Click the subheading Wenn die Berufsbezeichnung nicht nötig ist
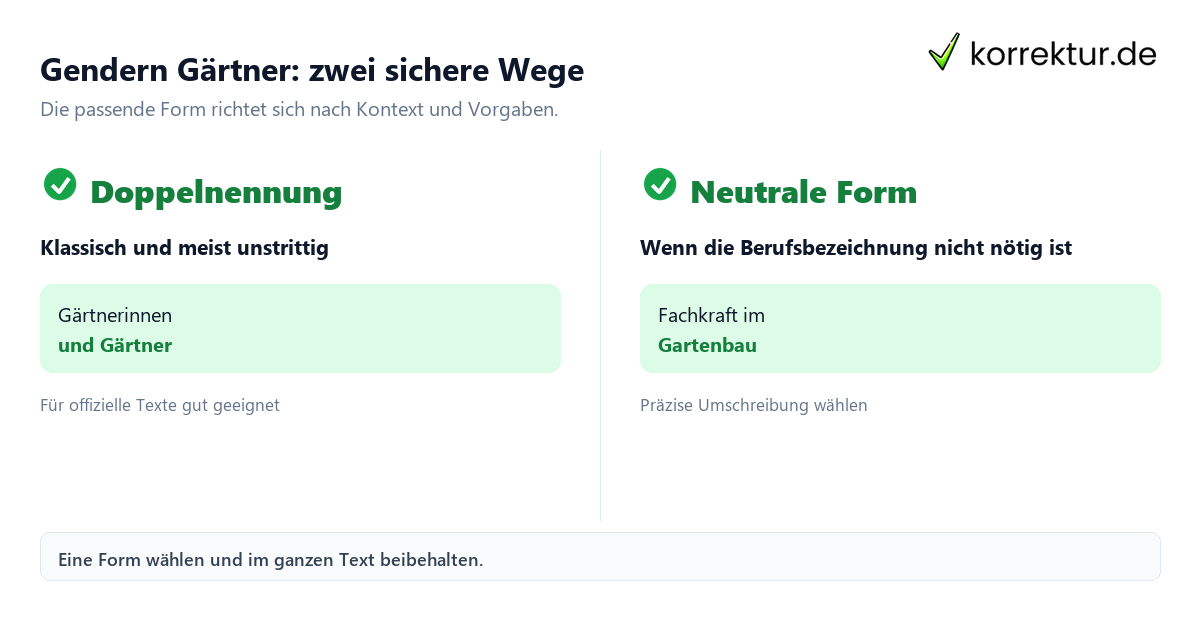 (856, 248)
